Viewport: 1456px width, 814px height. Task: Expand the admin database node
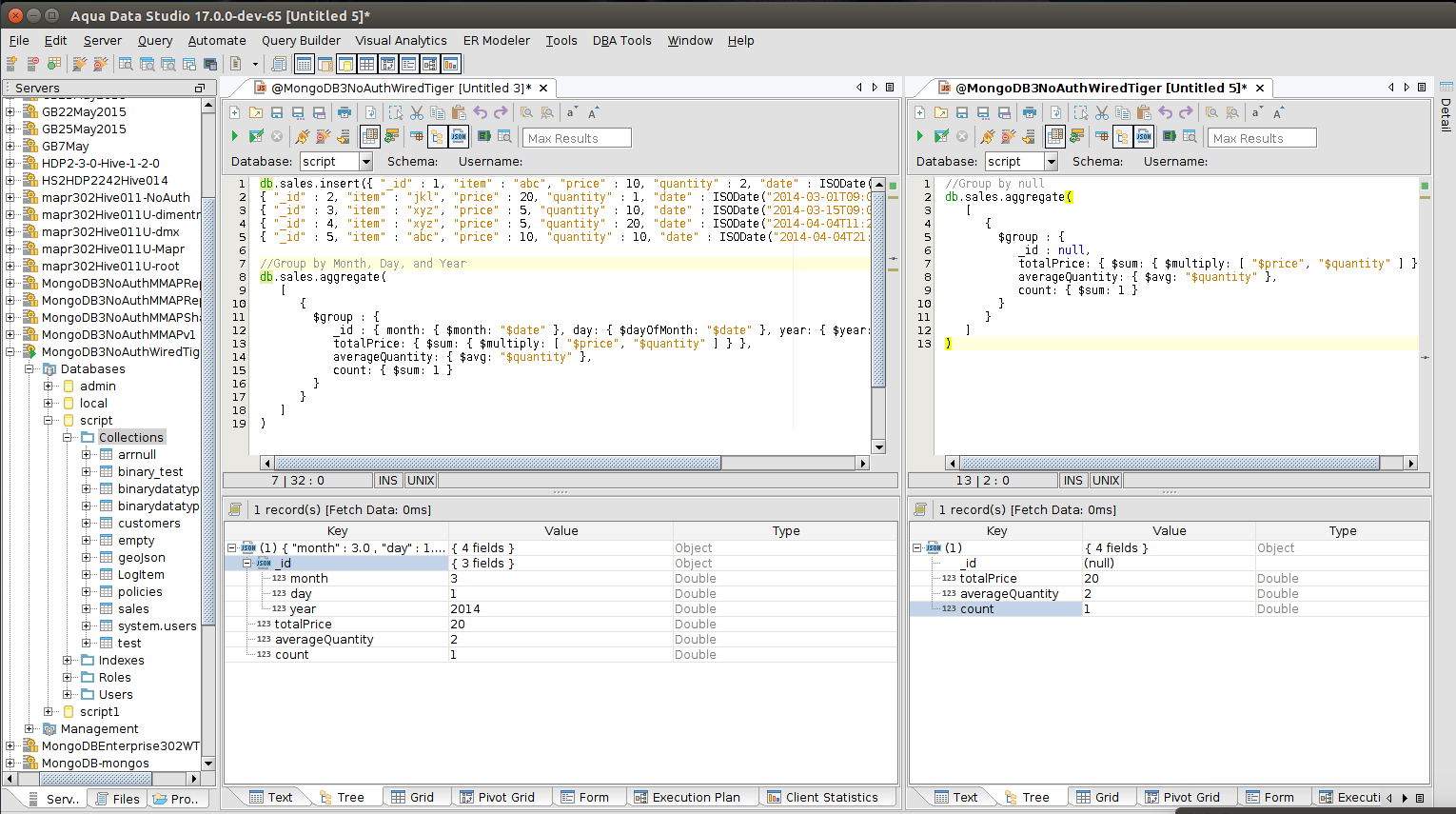(x=49, y=387)
